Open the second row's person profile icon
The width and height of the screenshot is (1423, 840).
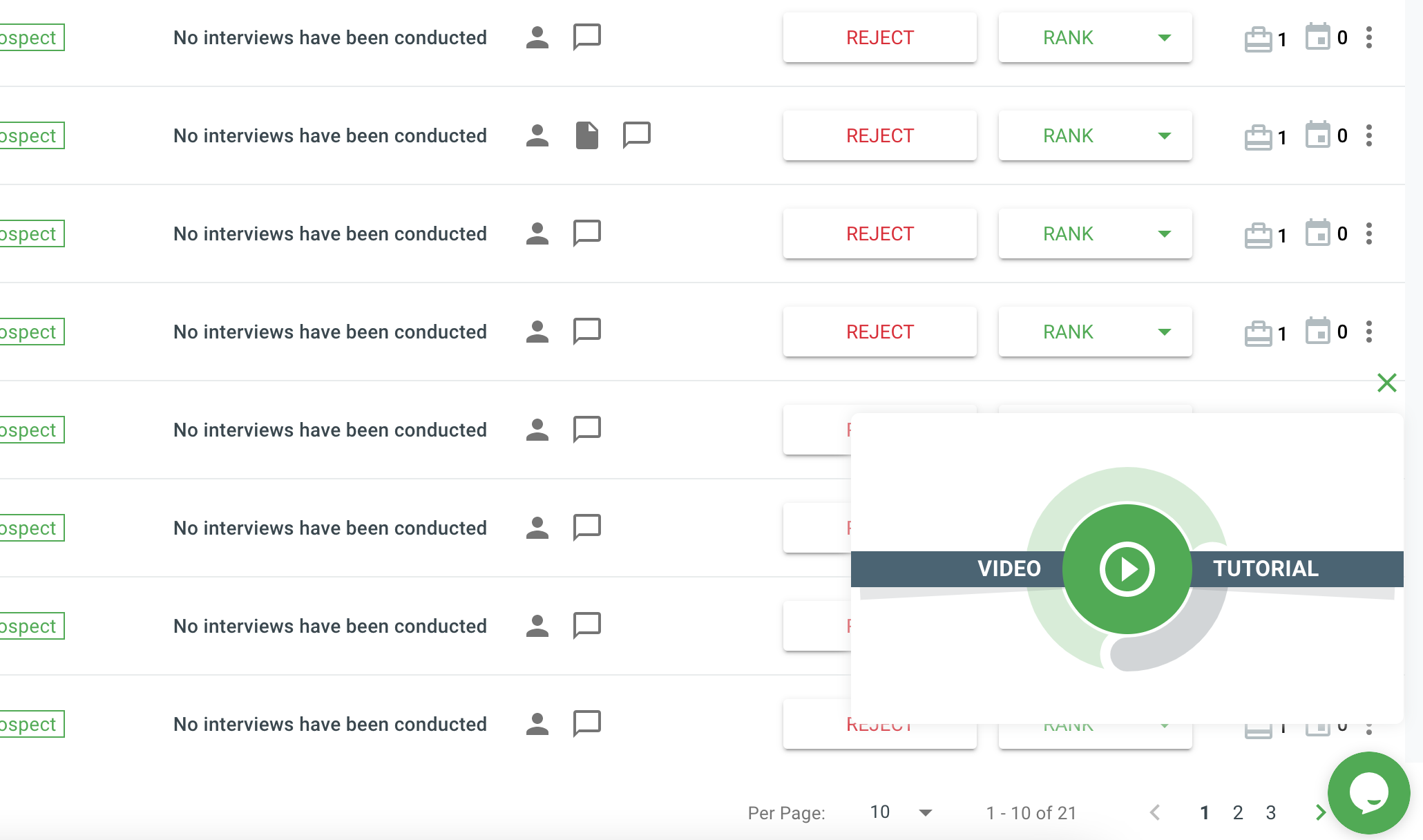click(x=537, y=135)
